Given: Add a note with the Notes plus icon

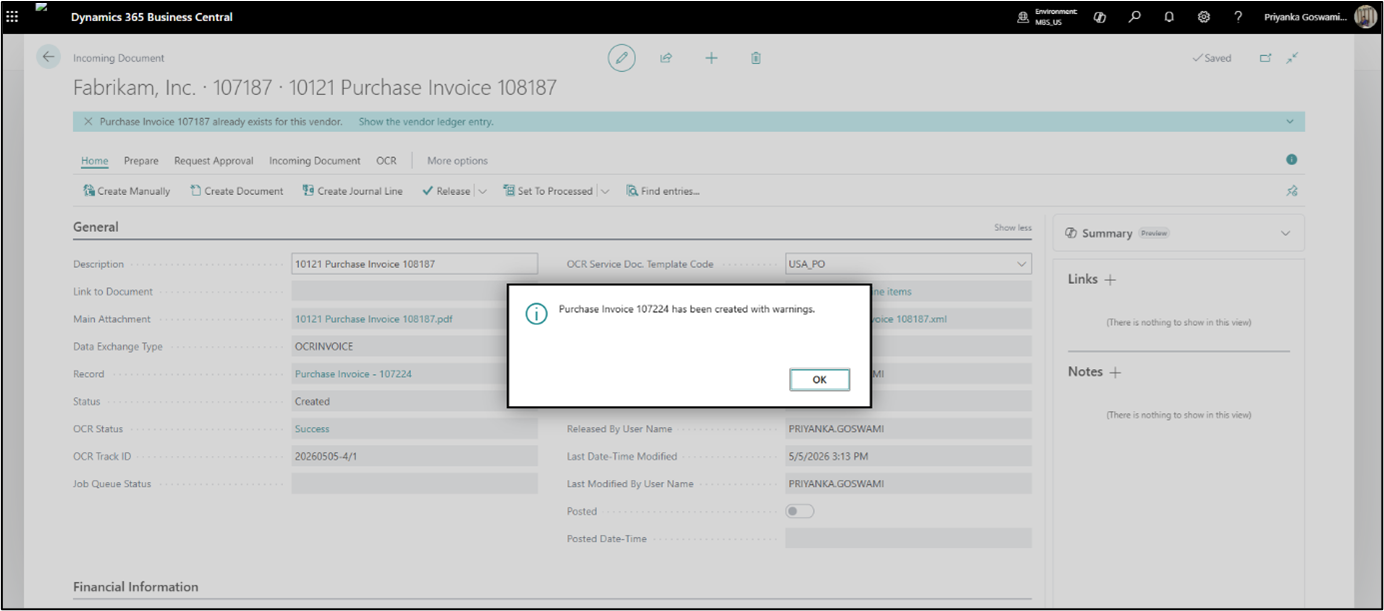Looking at the screenshot, I should tap(1116, 372).
